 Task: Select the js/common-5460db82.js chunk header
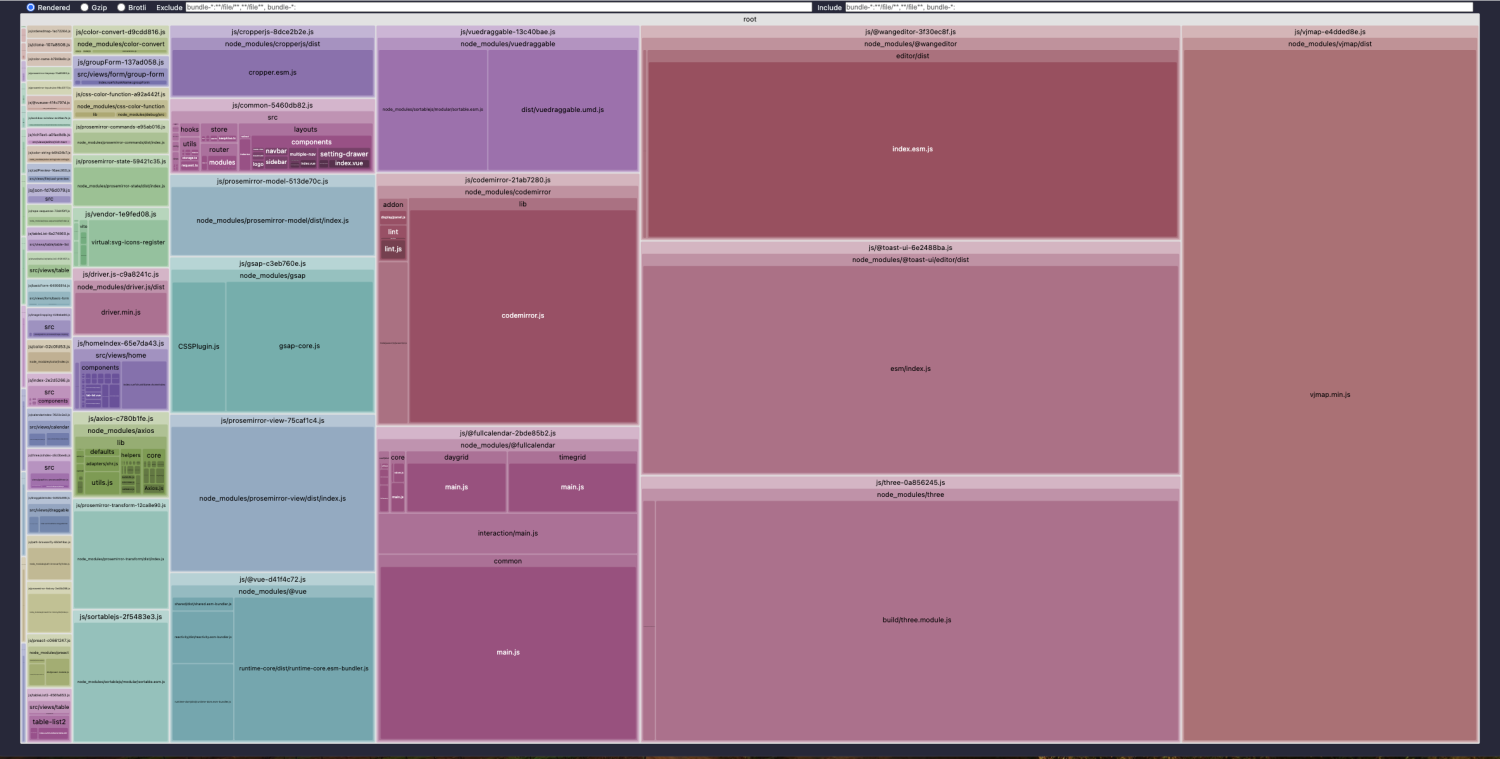pyautogui.click(x=273, y=105)
